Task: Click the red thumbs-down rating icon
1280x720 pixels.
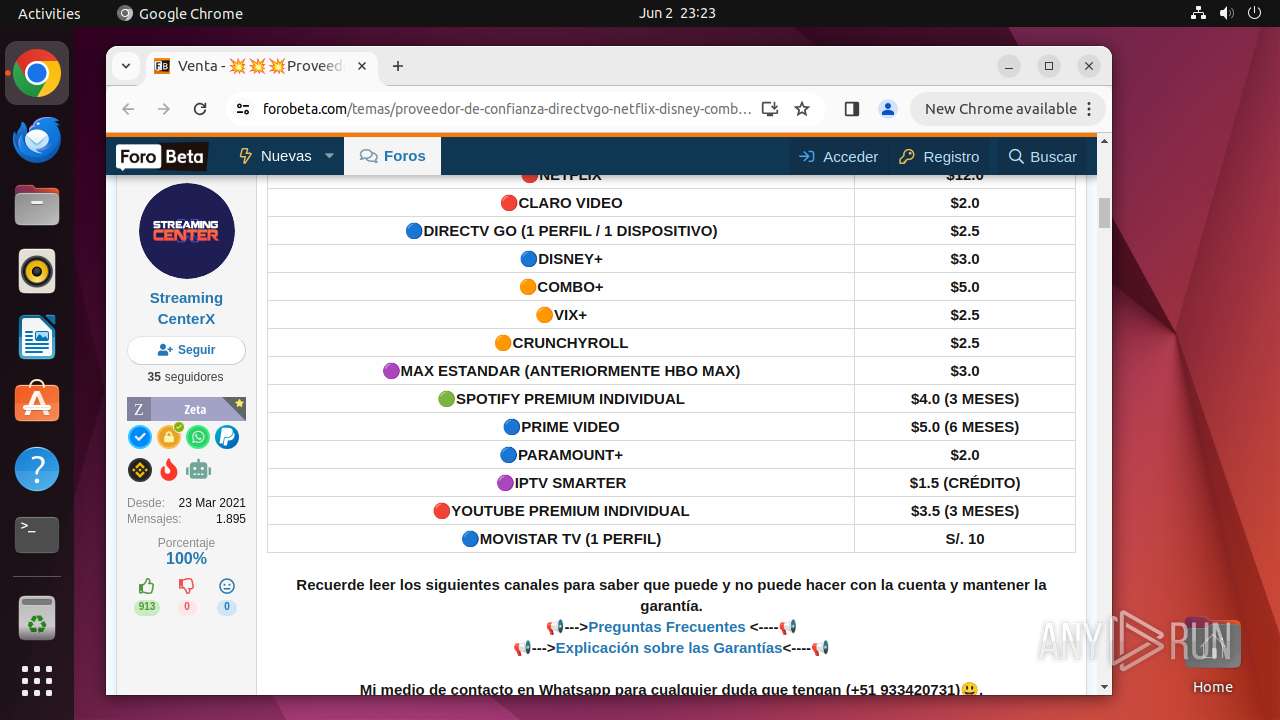Action: (186, 586)
